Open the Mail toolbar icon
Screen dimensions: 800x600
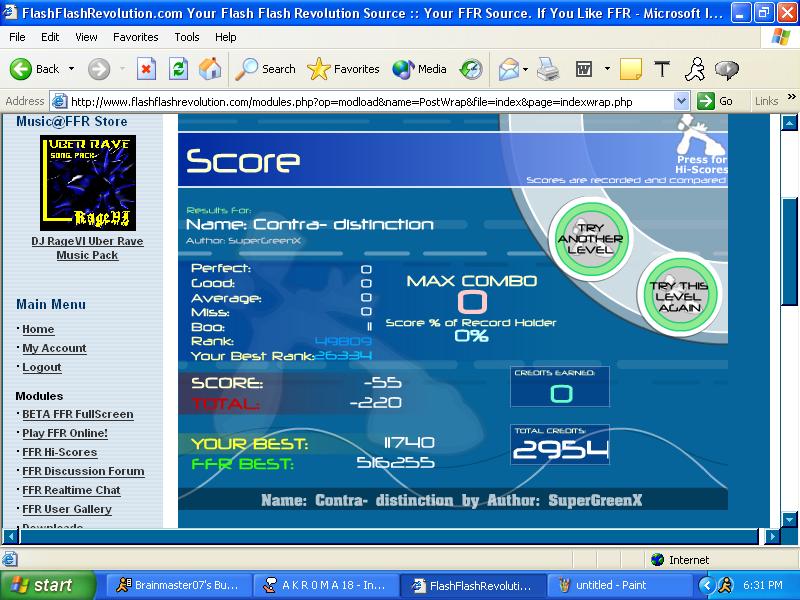(509, 69)
